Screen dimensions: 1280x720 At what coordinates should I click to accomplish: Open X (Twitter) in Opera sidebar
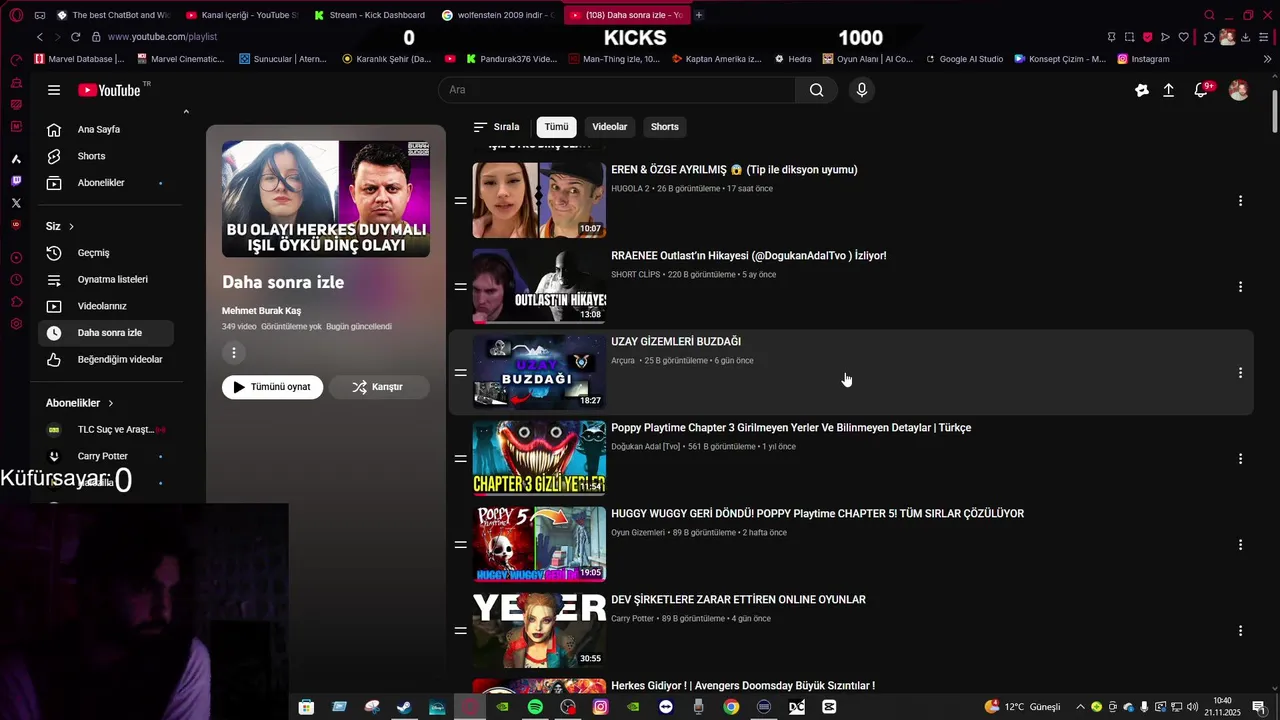(x=16, y=203)
